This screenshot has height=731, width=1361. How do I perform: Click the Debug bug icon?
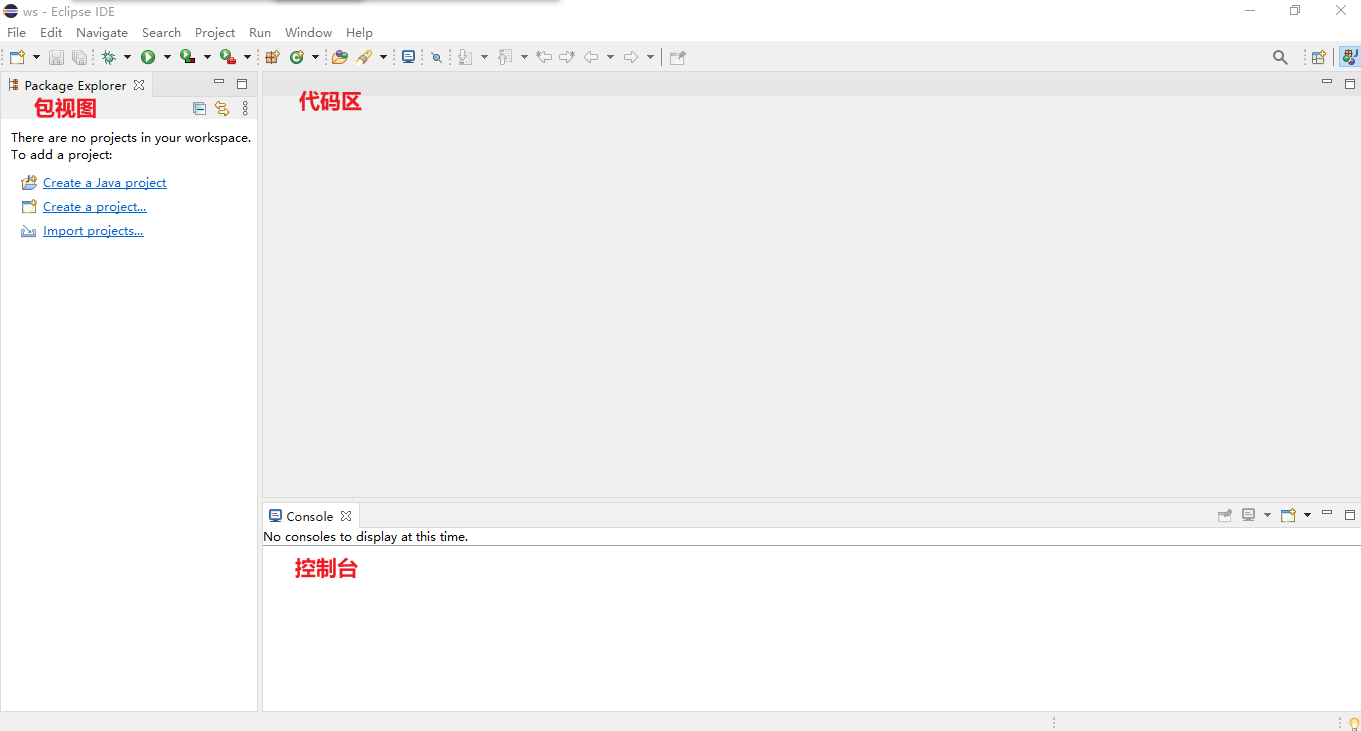108,57
